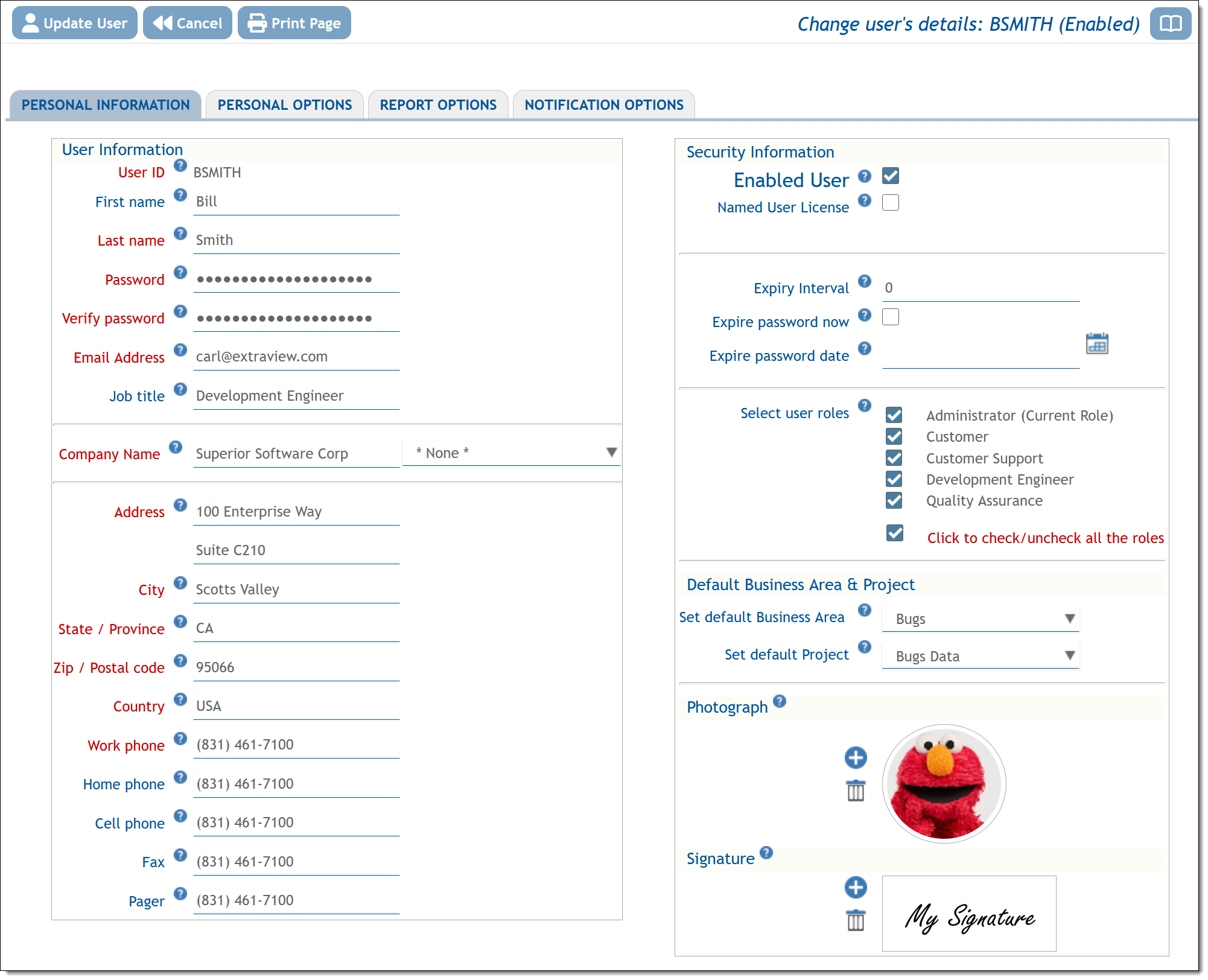The width and height of the screenshot is (1208, 980).
Task: Click help icon next to Job title
Action: tap(180, 389)
